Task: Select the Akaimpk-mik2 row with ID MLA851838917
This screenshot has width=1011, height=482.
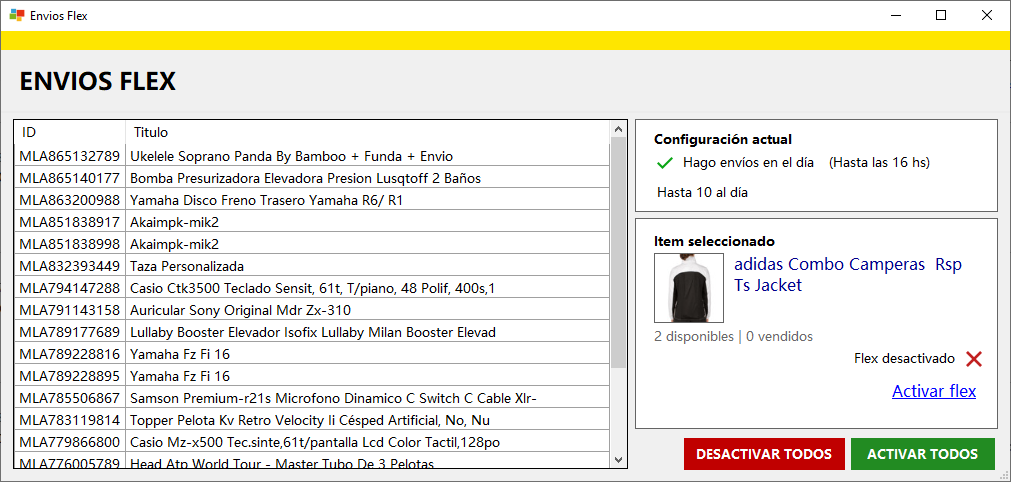Action: 312,222
